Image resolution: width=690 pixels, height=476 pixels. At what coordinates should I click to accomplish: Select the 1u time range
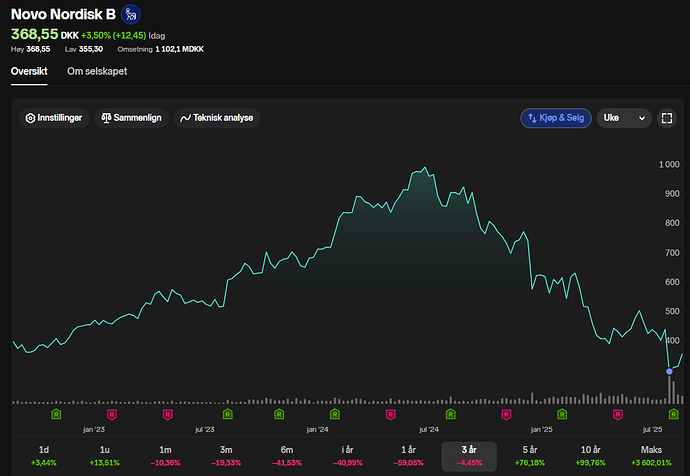pos(104,456)
